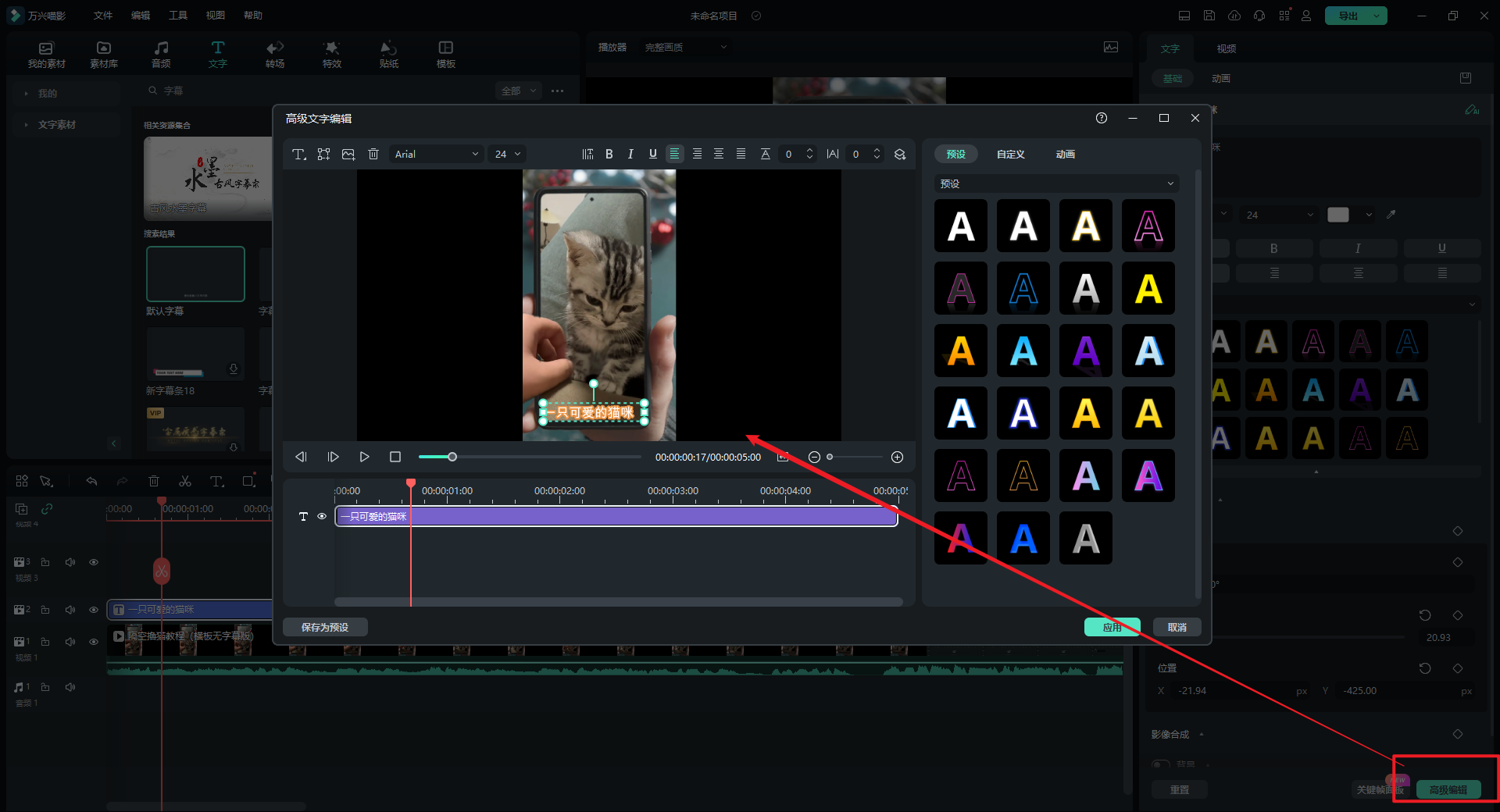Click the delete trash icon in text editor
The width and height of the screenshot is (1500, 812).
point(373,155)
